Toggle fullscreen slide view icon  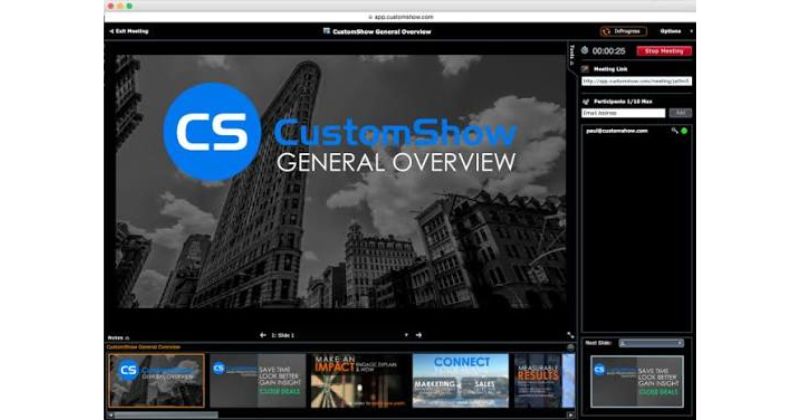pos(570,335)
